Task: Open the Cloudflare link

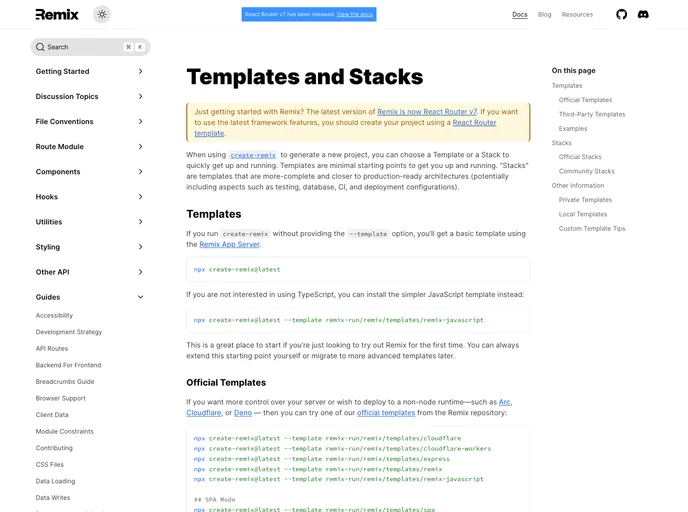Action: [x=205, y=412]
